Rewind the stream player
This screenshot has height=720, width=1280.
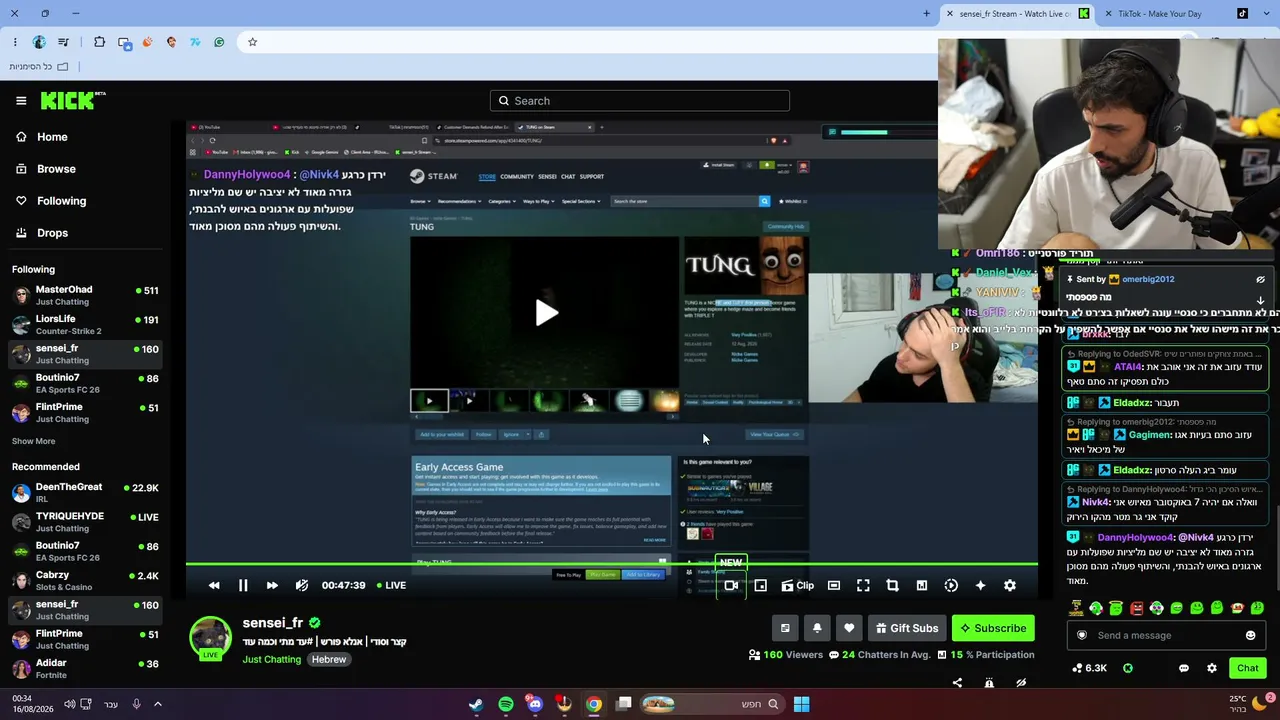coord(214,585)
